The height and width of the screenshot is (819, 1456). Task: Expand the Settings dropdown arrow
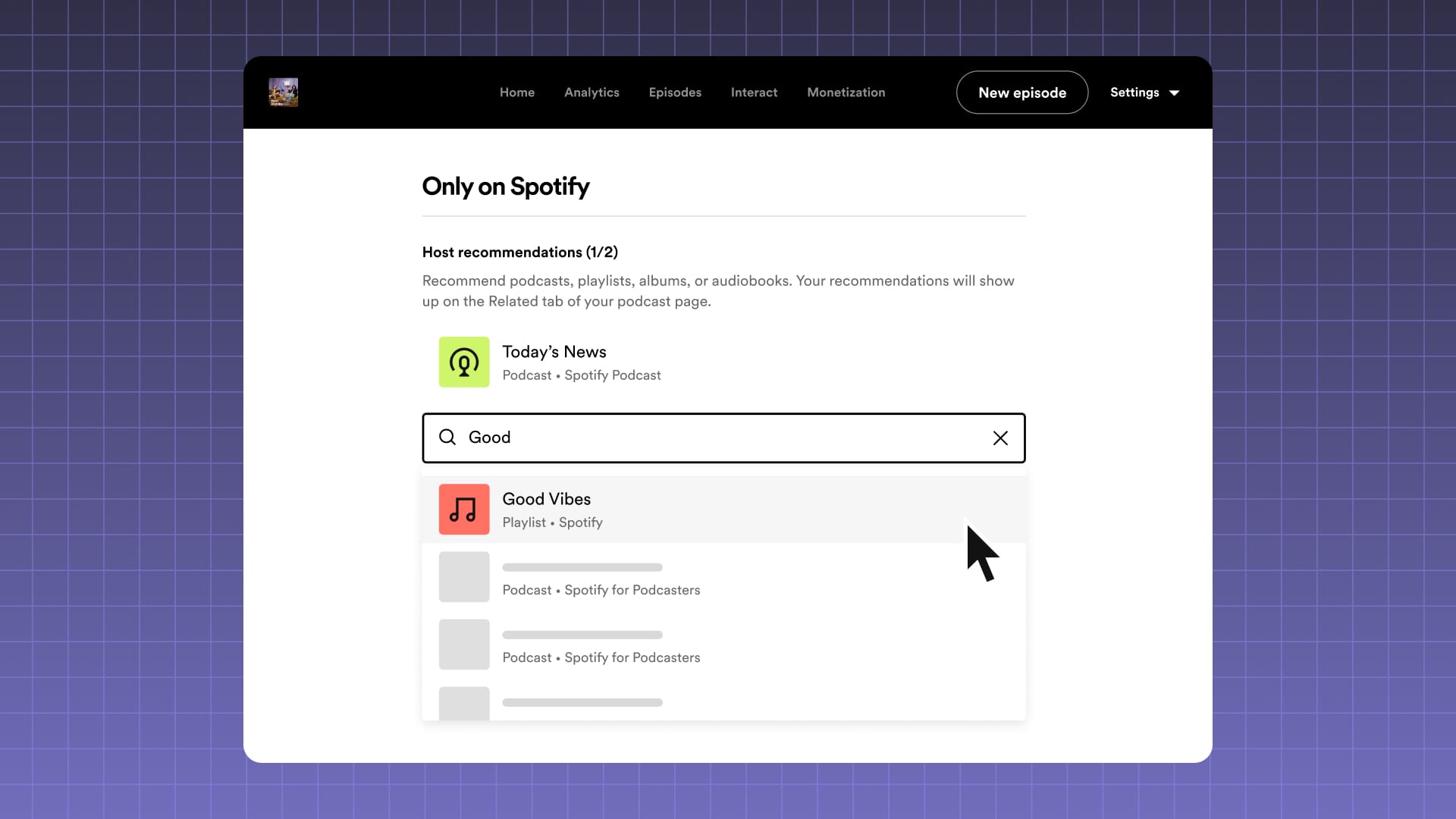point(1174,93)
